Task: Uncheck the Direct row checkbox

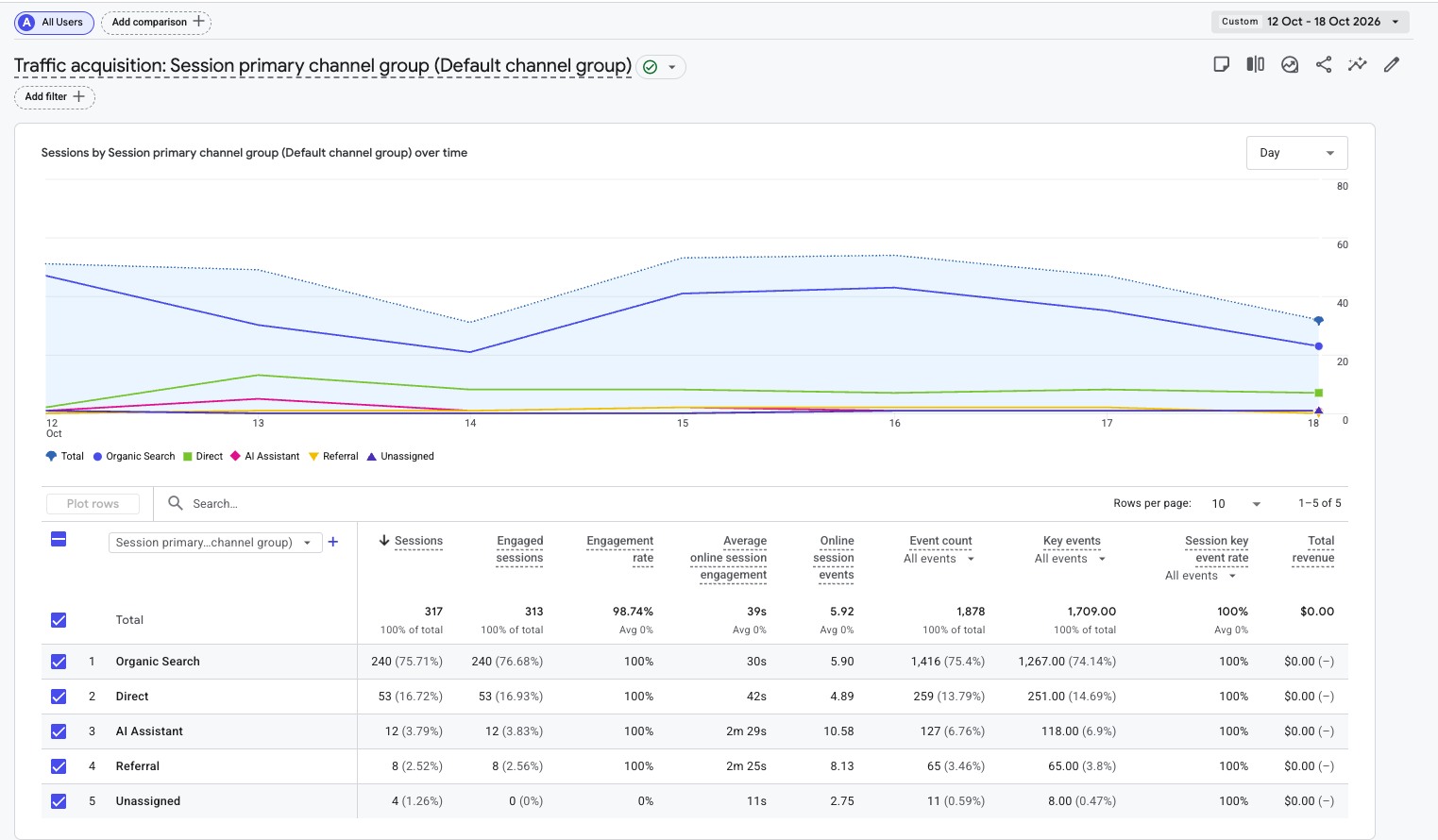Action: (x=59, y=697)
